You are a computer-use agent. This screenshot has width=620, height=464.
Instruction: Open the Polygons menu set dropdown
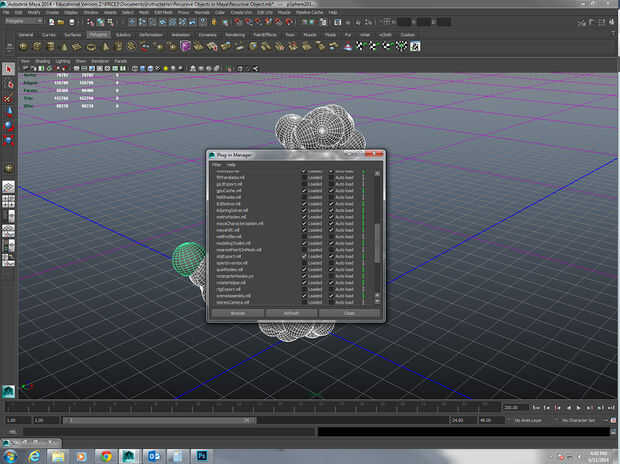pyautogui.click(x=22, y=23)
